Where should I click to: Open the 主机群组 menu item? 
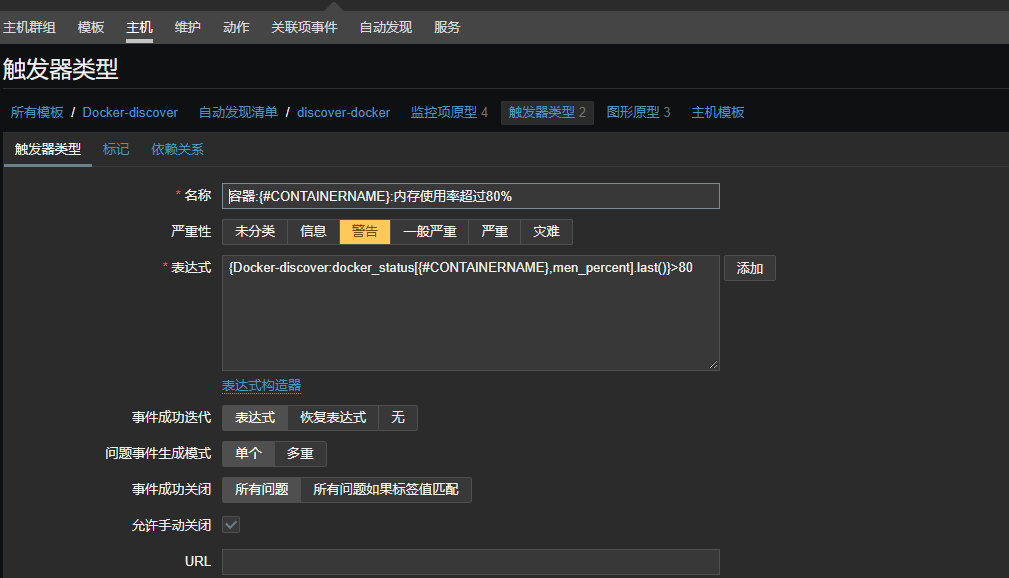30,27
